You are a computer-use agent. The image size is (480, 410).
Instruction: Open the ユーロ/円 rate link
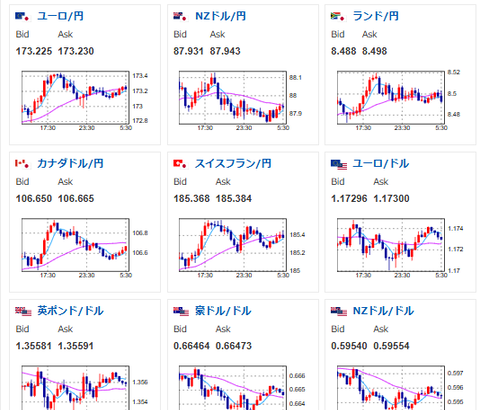pos(60,16)
